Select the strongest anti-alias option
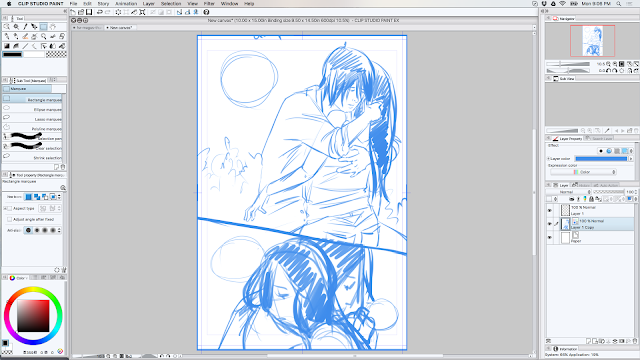The height and width of the screenshot is (360, 640). [x=53, y=230]
